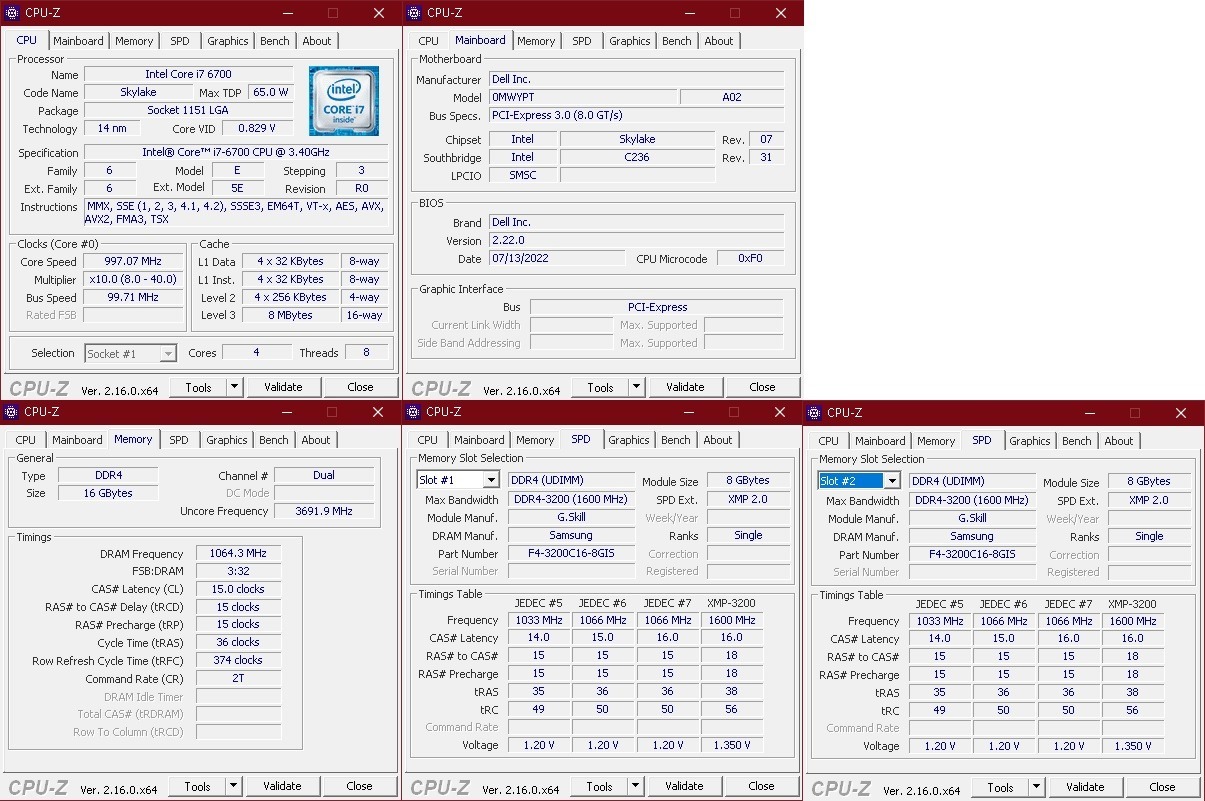Click Close button in Slot #2 SPD window
Screen dimensions: 1205x801
coord(1162,787)
